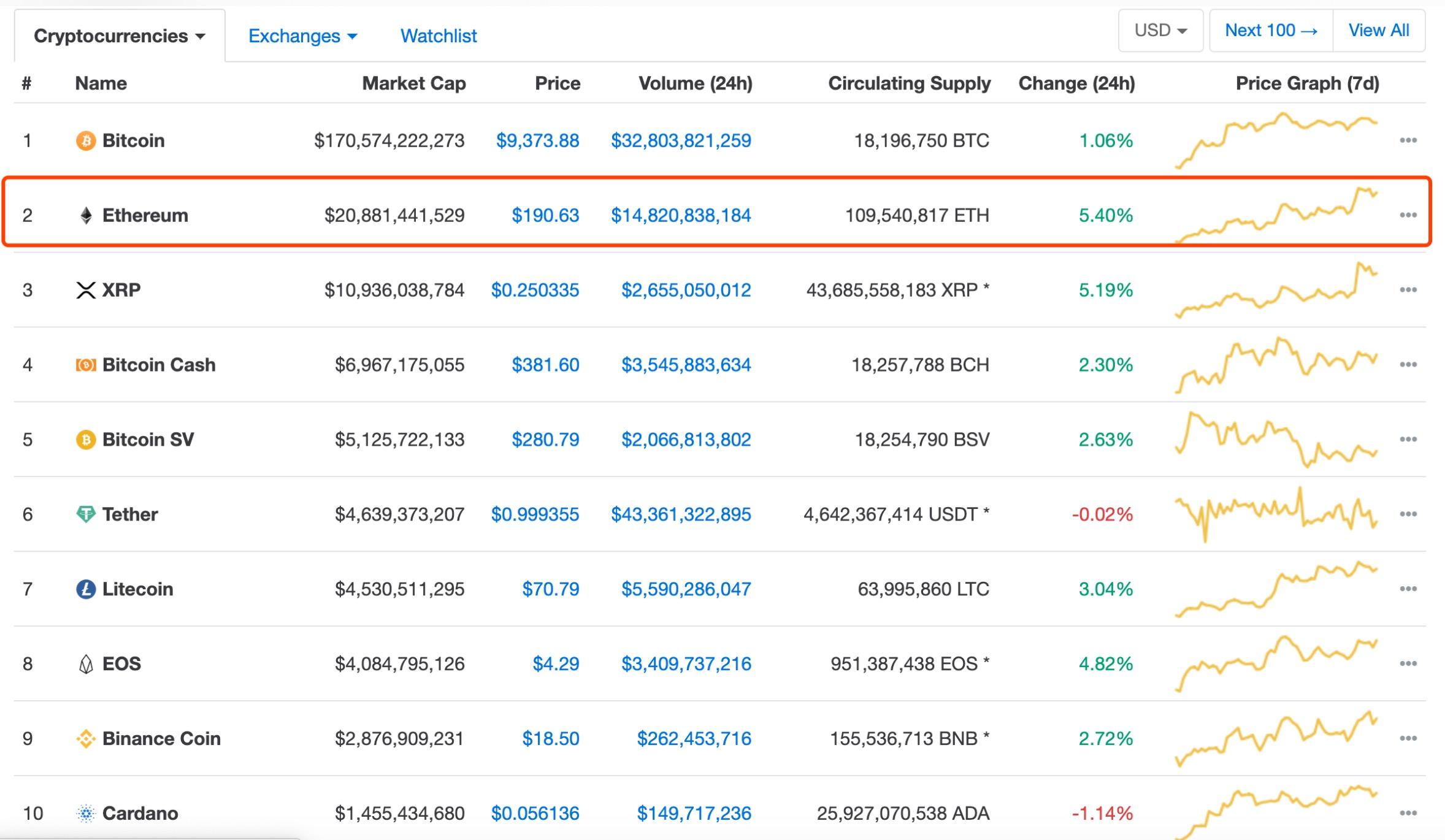
Task: Click the Binance Coin logo icon
Action: (85, 739)
